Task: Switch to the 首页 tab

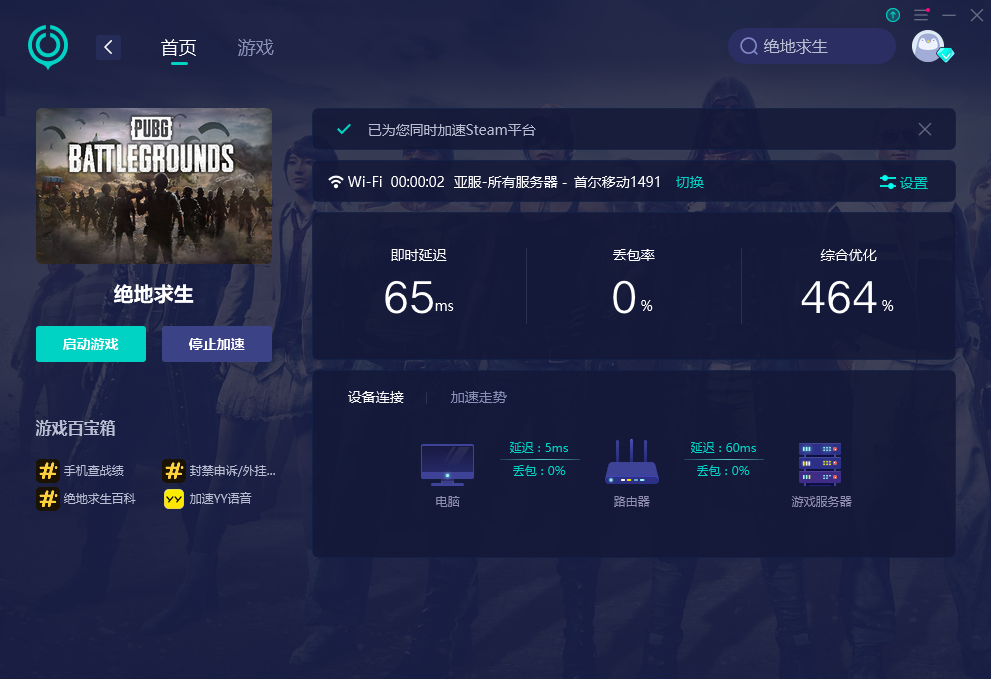Action: (179, 47)
